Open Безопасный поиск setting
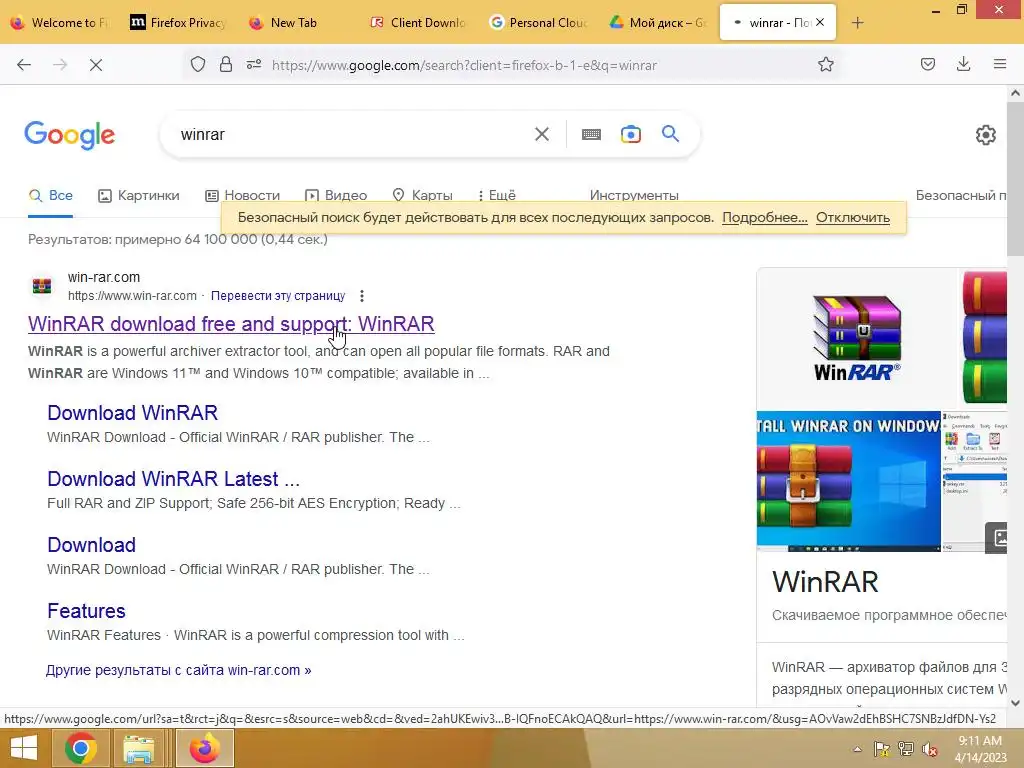This screenshot has height=768, width=1024. point(961,195)
